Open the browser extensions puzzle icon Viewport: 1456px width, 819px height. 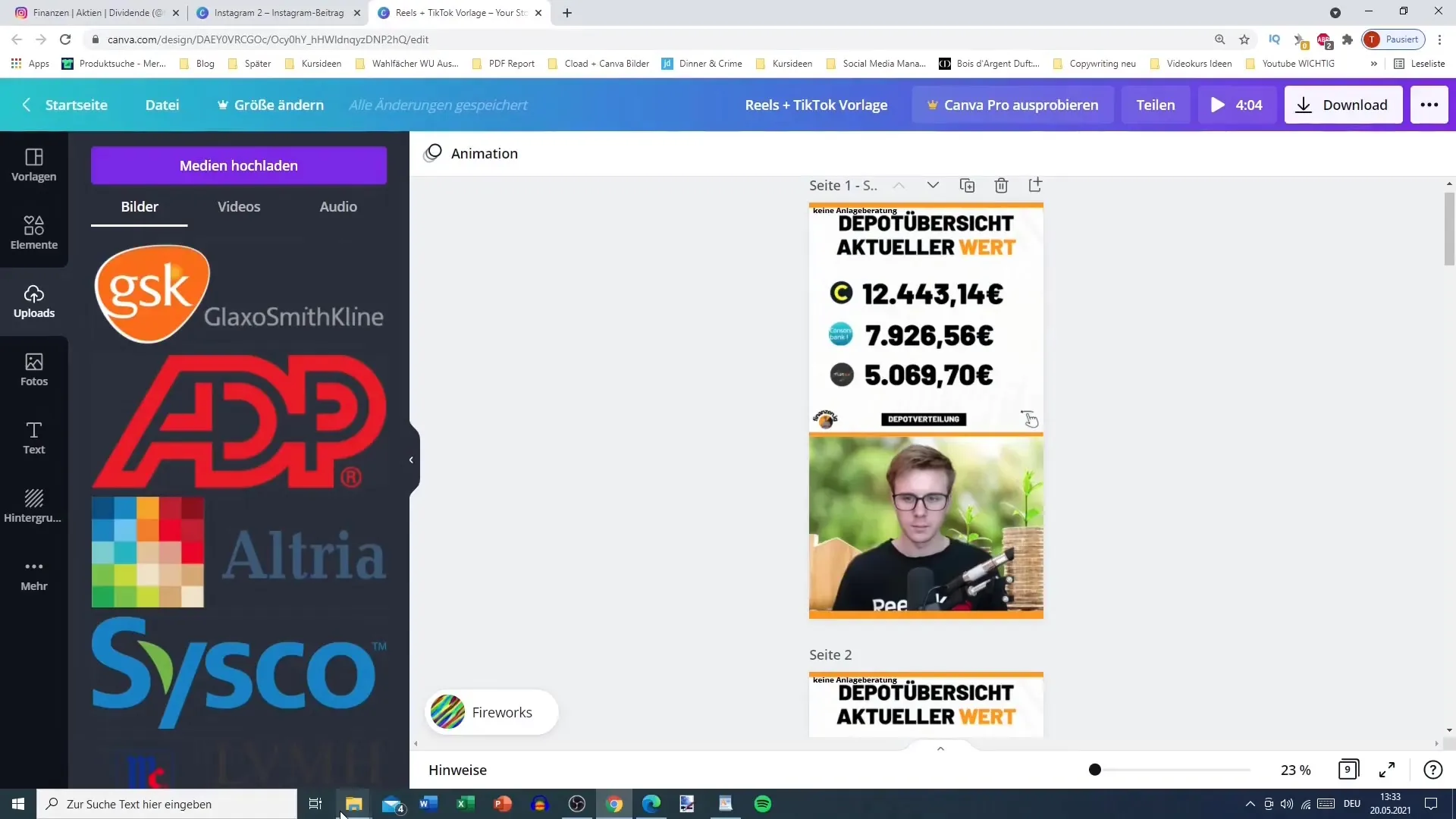1348,39
